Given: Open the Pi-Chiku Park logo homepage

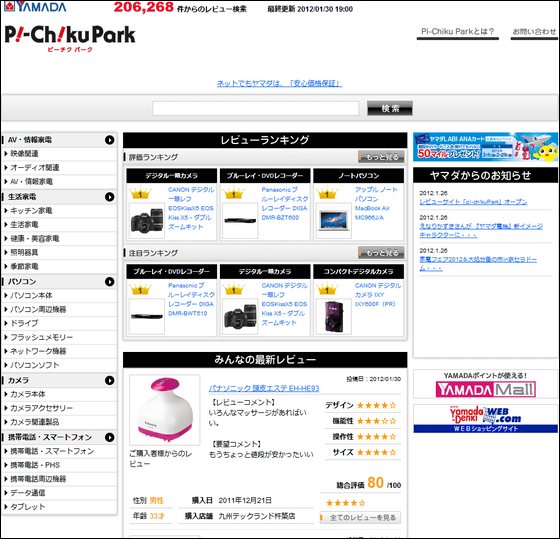Looking at the screenshot, I should pyautogui.click(x=70, y=38).
